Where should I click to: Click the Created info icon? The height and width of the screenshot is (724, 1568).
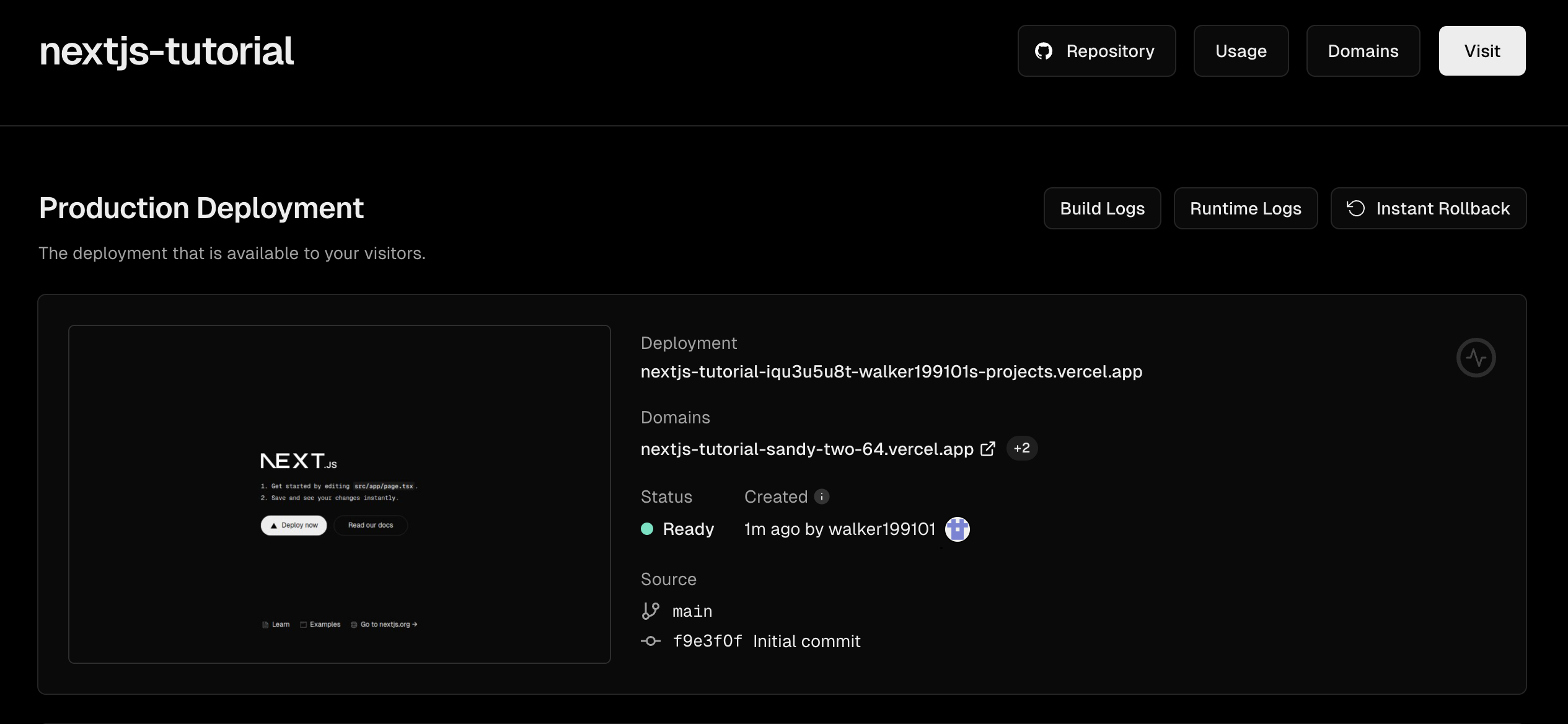tap(822, 497)
